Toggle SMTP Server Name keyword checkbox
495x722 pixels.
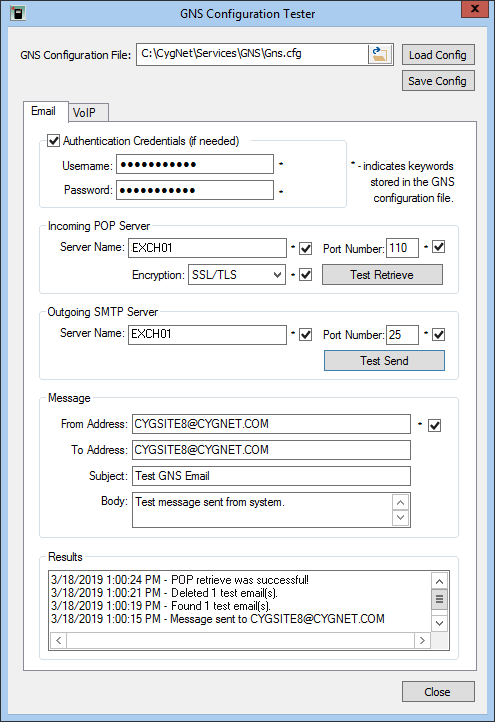[x=305, y=335]
